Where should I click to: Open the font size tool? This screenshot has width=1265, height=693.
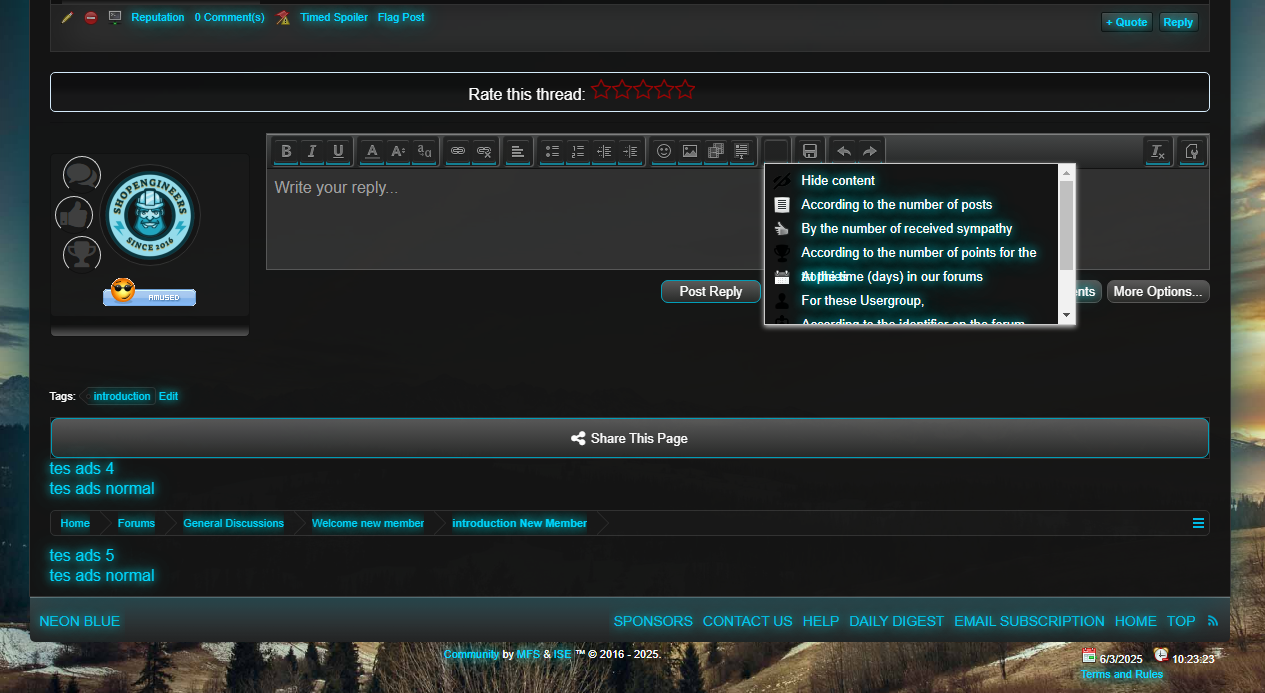click(x=398, y=151)
